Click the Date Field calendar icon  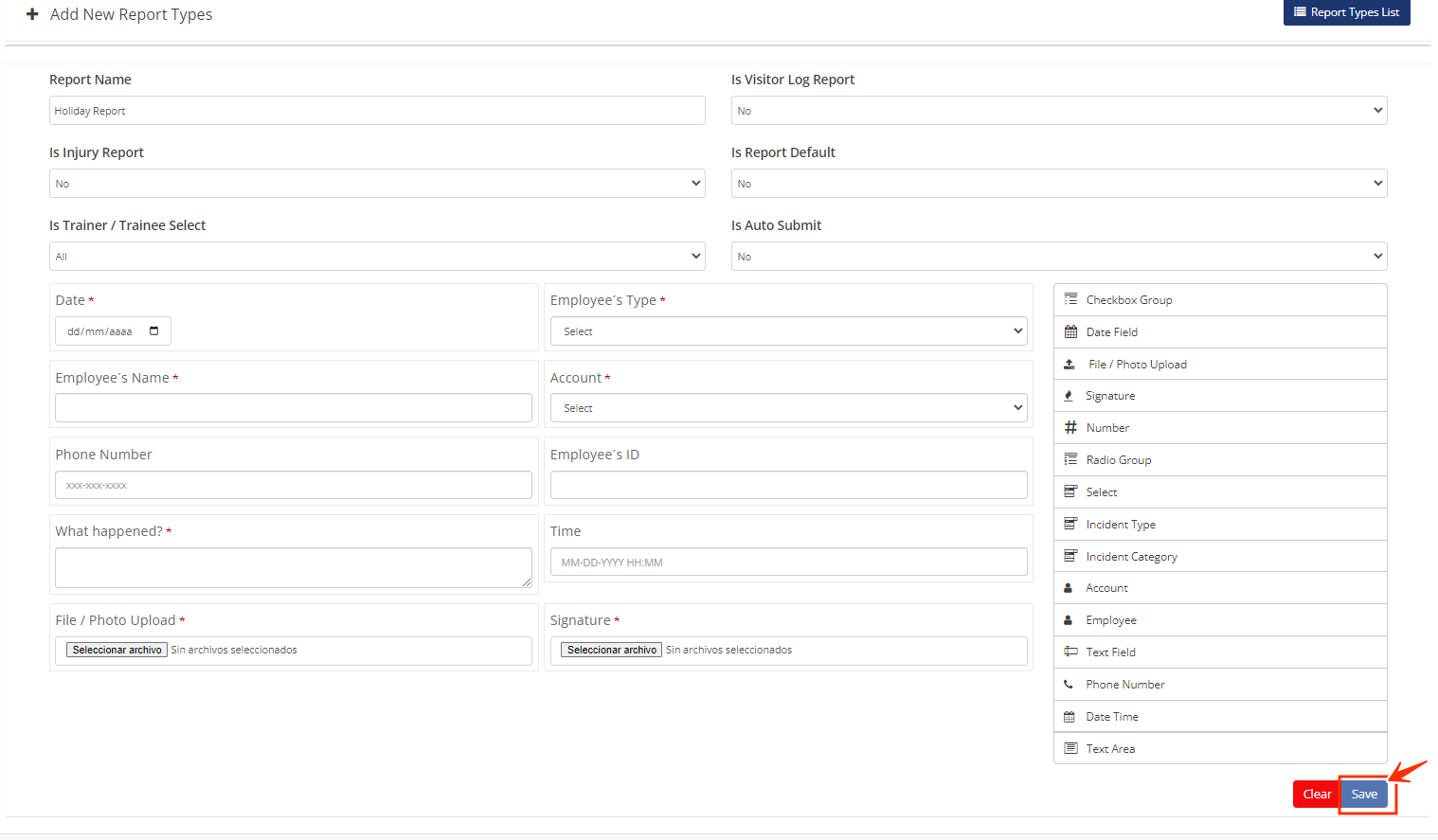pyautogui.click(x=1070, y=331)
